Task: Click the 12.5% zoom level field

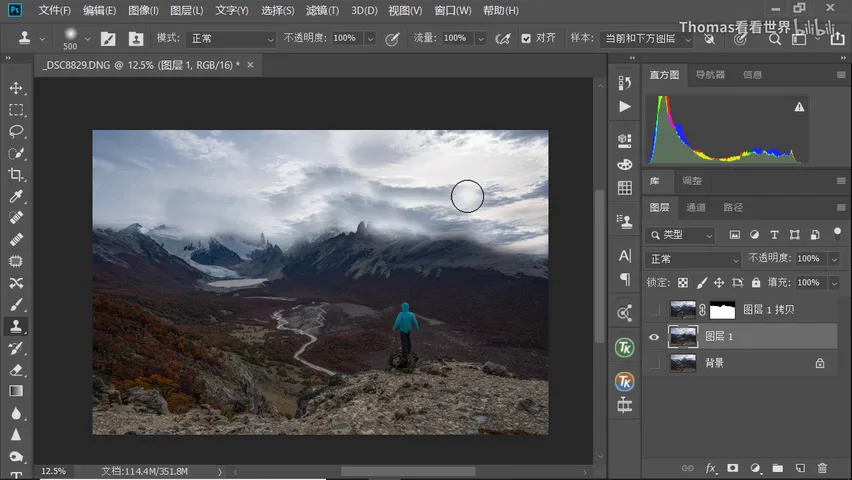Action: pos(54,471)
